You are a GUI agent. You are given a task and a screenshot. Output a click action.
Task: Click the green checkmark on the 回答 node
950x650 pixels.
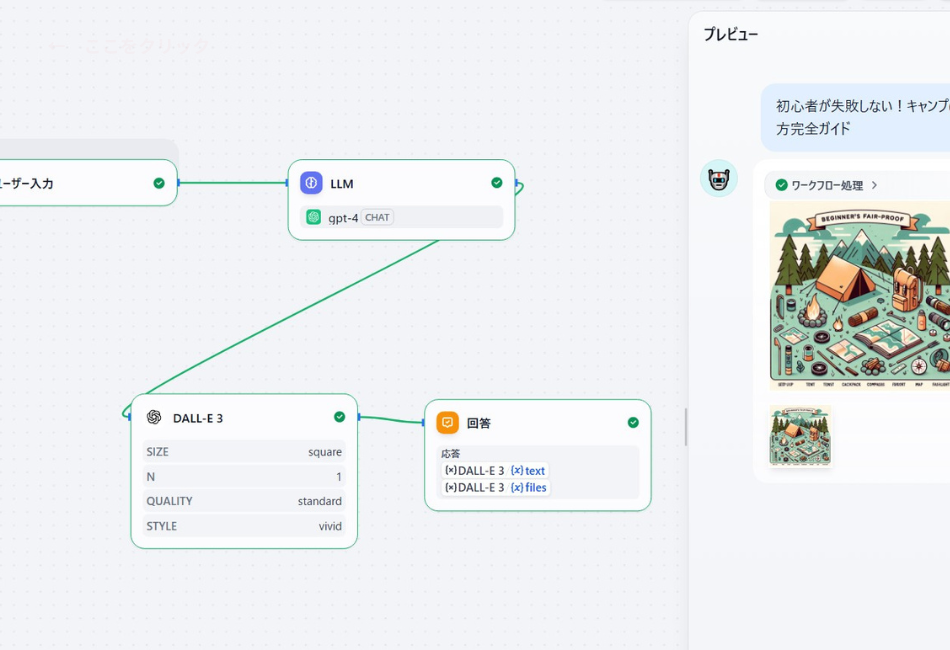pos(633,422)
